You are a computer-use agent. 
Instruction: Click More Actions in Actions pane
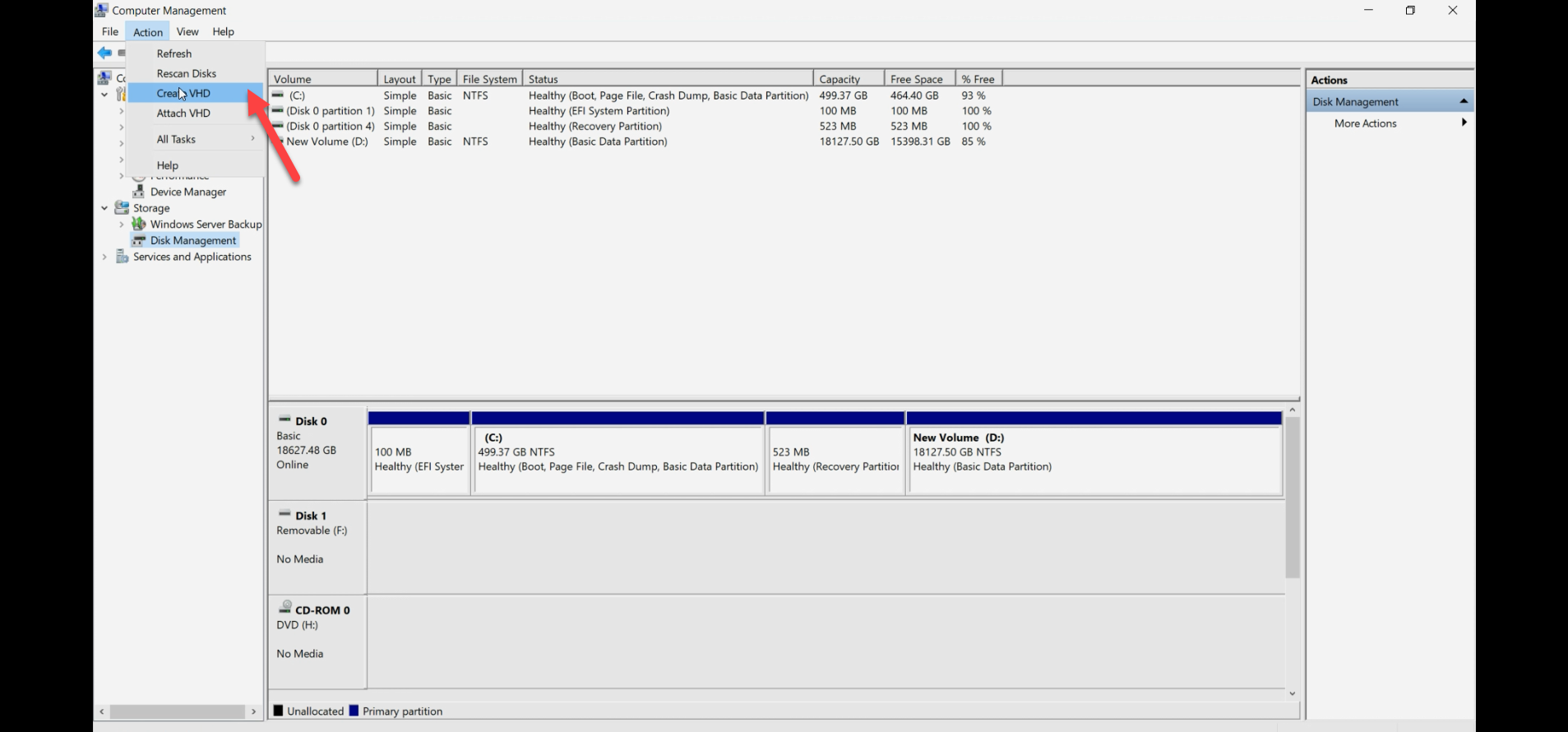coord(1365,123)
